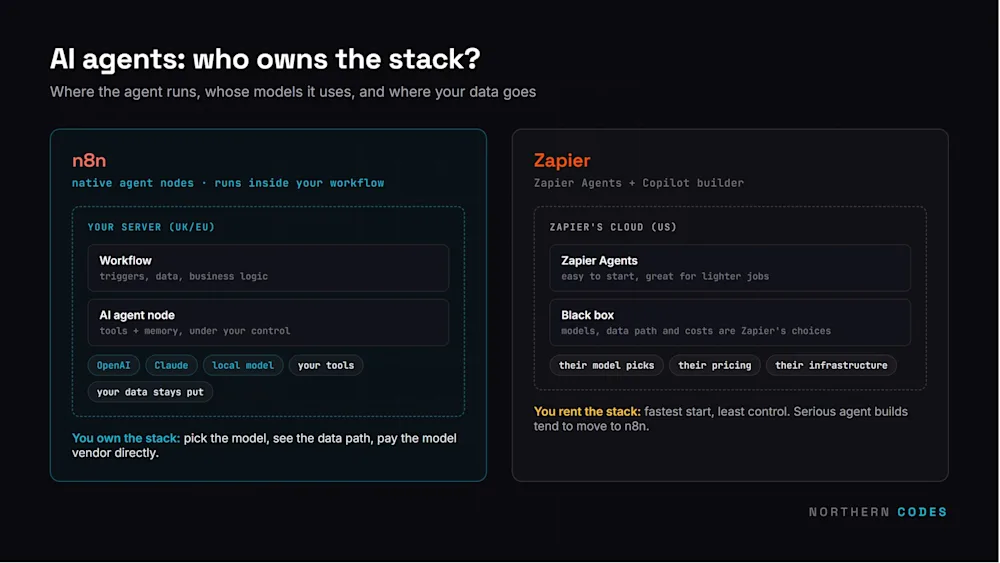
Task: Click 'Zapier Agents + Copilot builder' subtitle
Action: click(x=638, y=183)
